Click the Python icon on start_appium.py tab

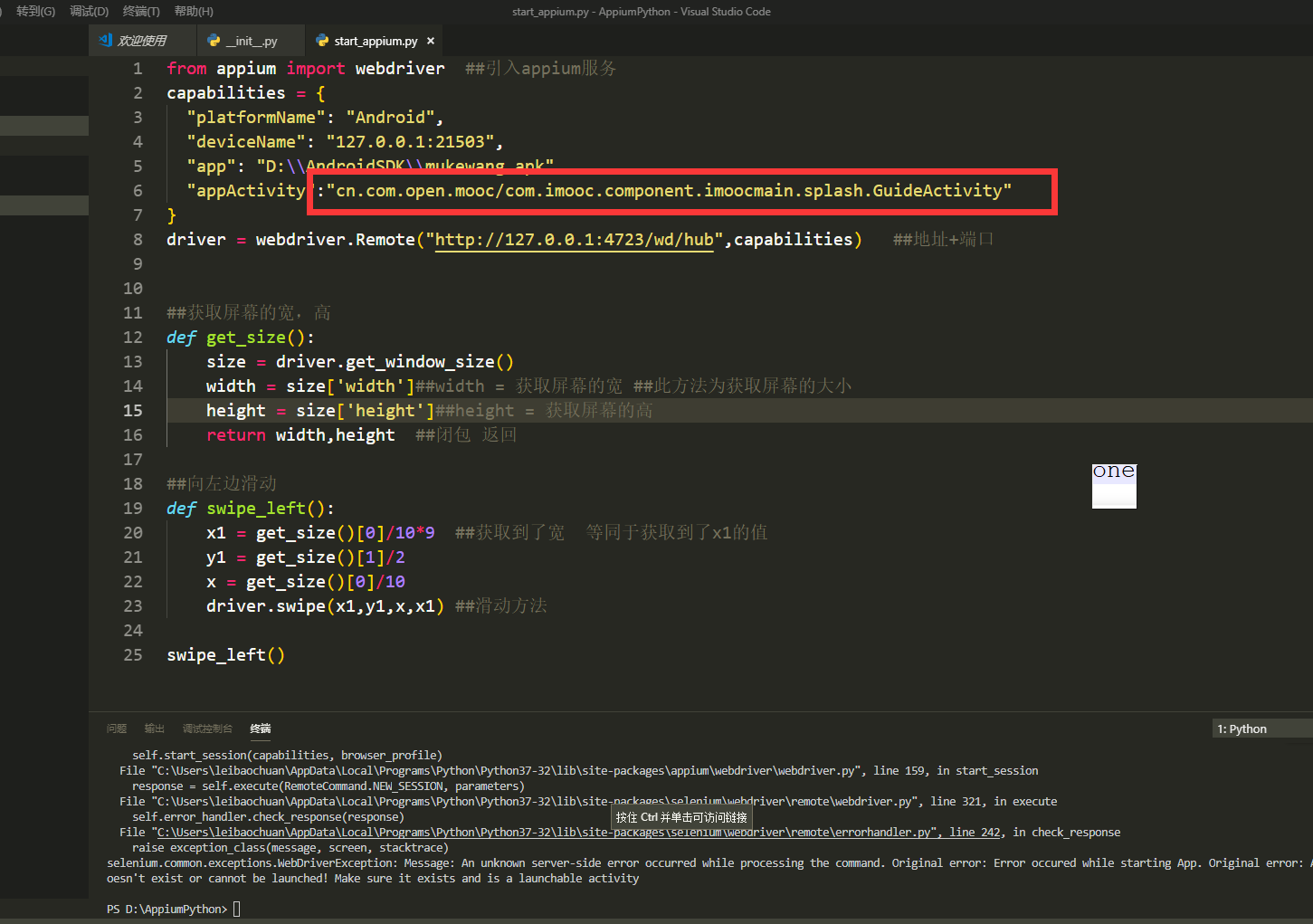(321, 41)
